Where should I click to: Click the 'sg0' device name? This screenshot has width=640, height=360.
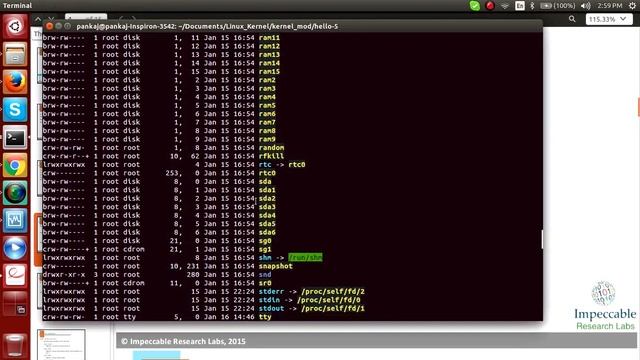point(265,241)
